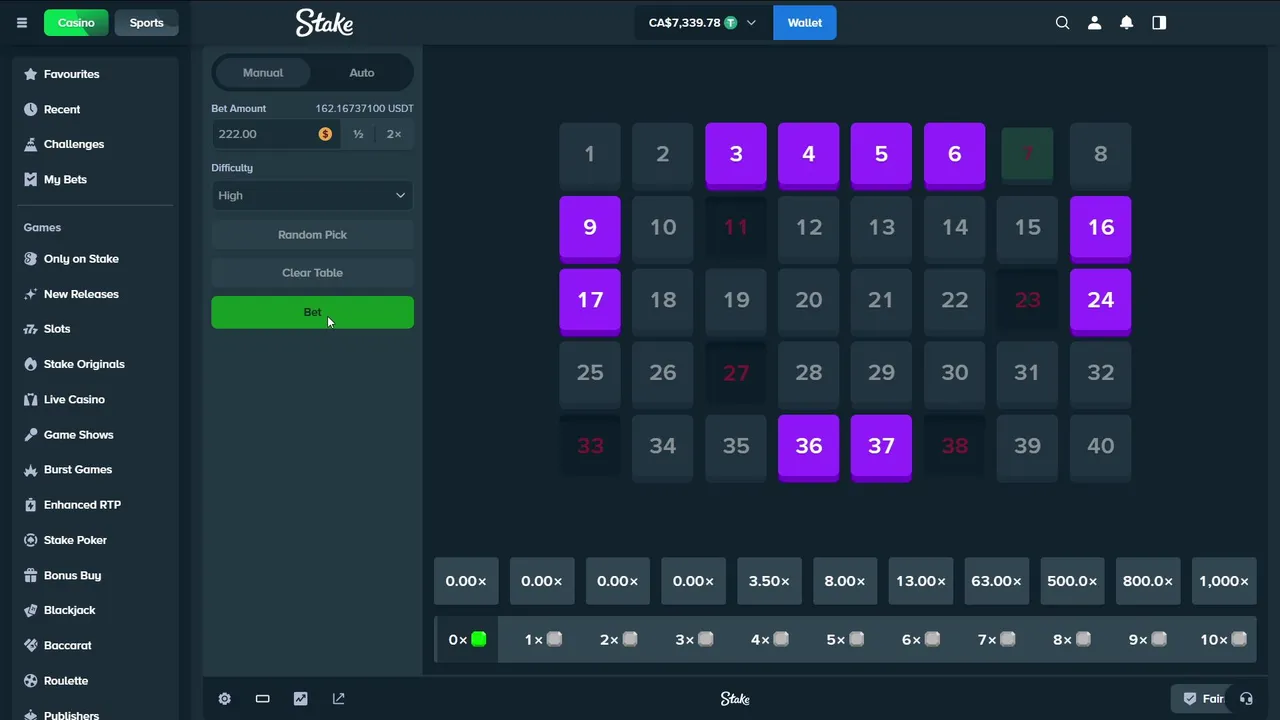Viewport: 1280px width, 720px height.
Task: Select Keno tile number 29
Action: (882, 374)
